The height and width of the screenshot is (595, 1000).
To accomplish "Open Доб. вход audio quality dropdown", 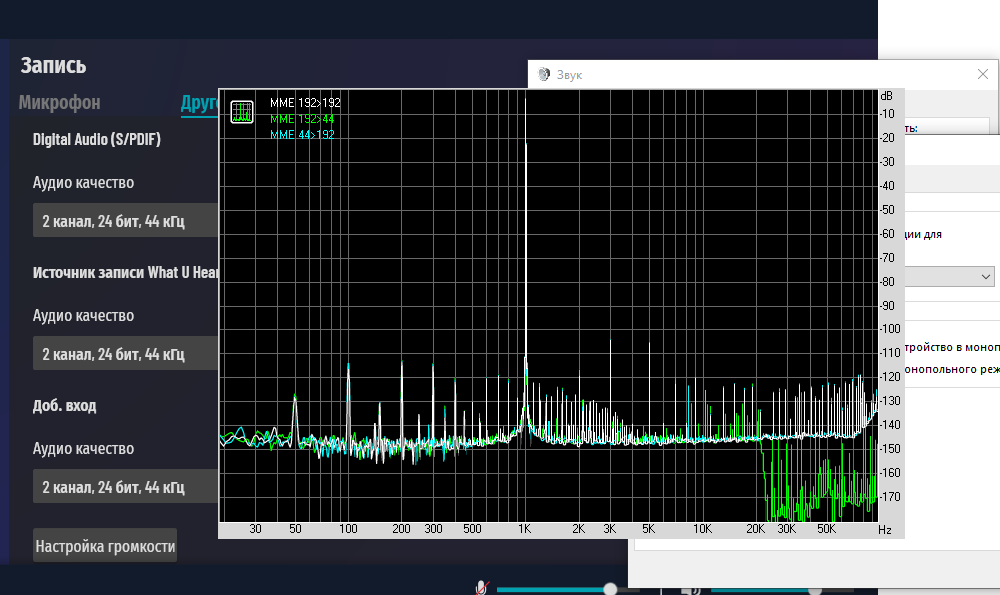I will (126, 487).
